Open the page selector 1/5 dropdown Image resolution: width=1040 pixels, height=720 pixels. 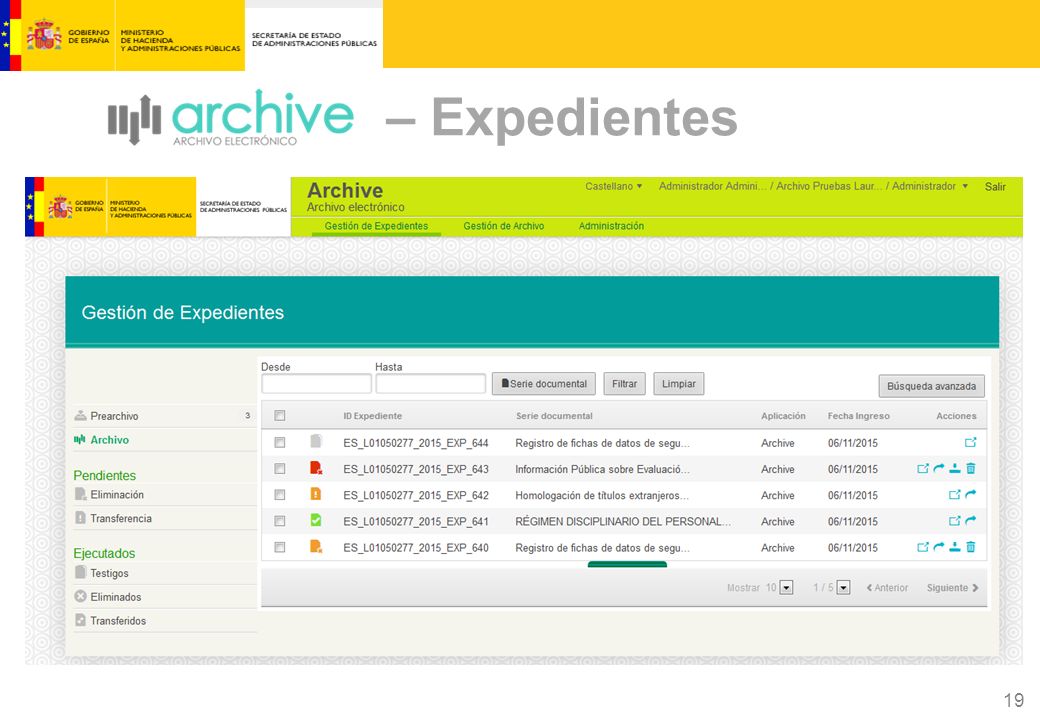(844, 588)
